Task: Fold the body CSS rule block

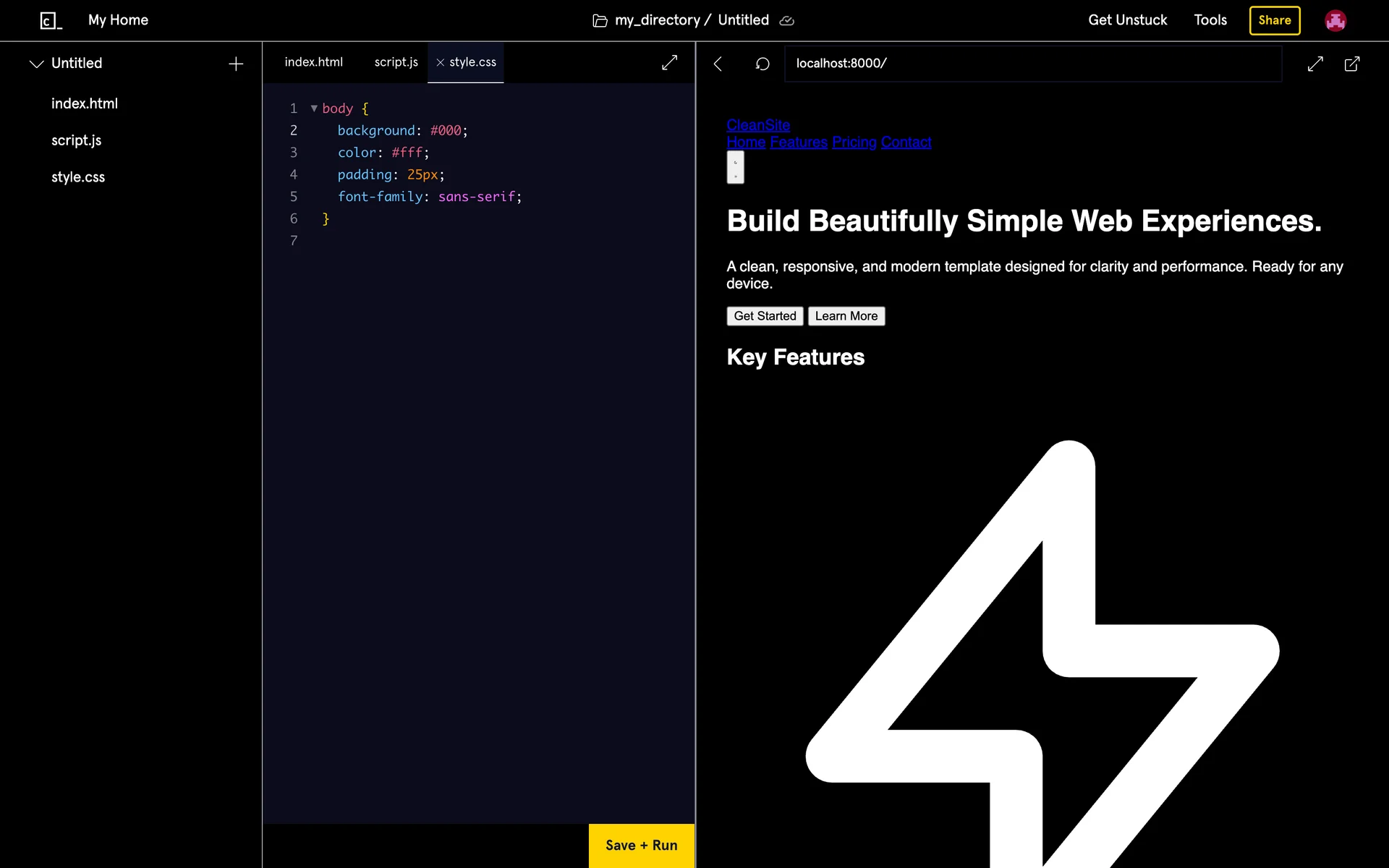Action: click(x=314, y=109)
